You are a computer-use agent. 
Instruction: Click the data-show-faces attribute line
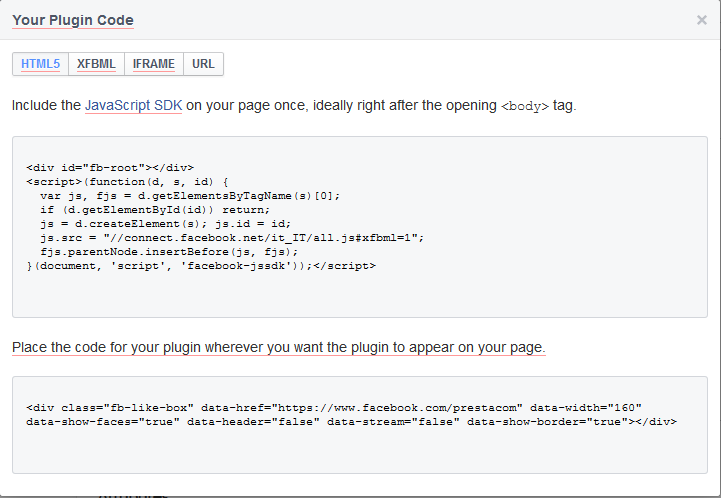(351, 422)
